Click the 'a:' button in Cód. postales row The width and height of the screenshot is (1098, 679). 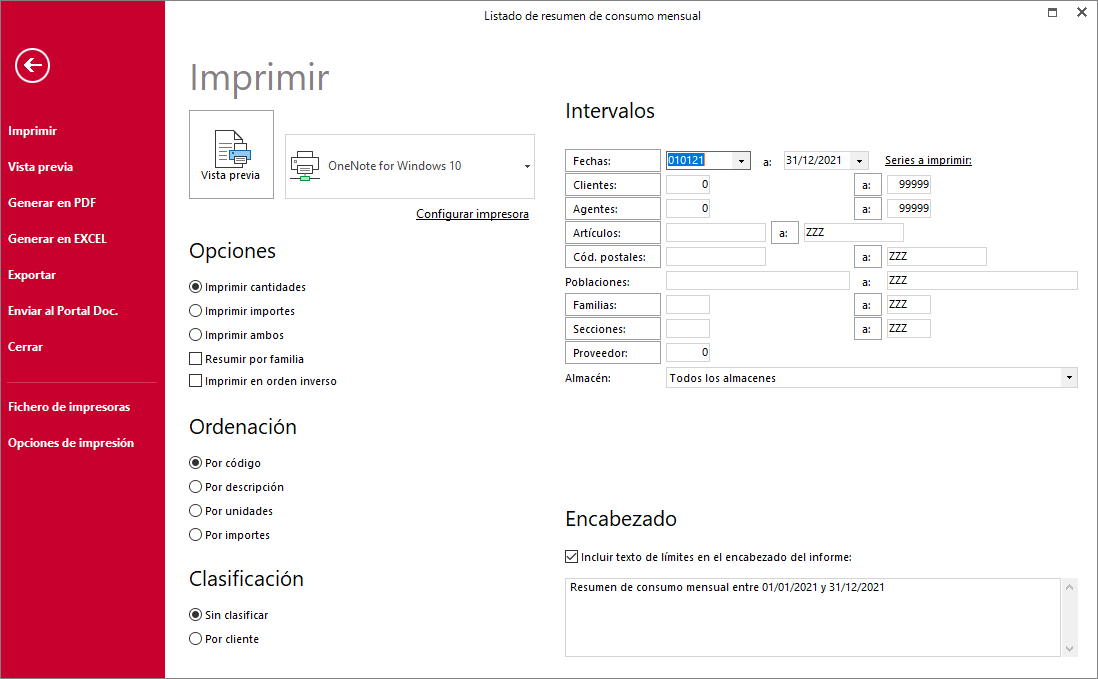click(x=867, y=257)
